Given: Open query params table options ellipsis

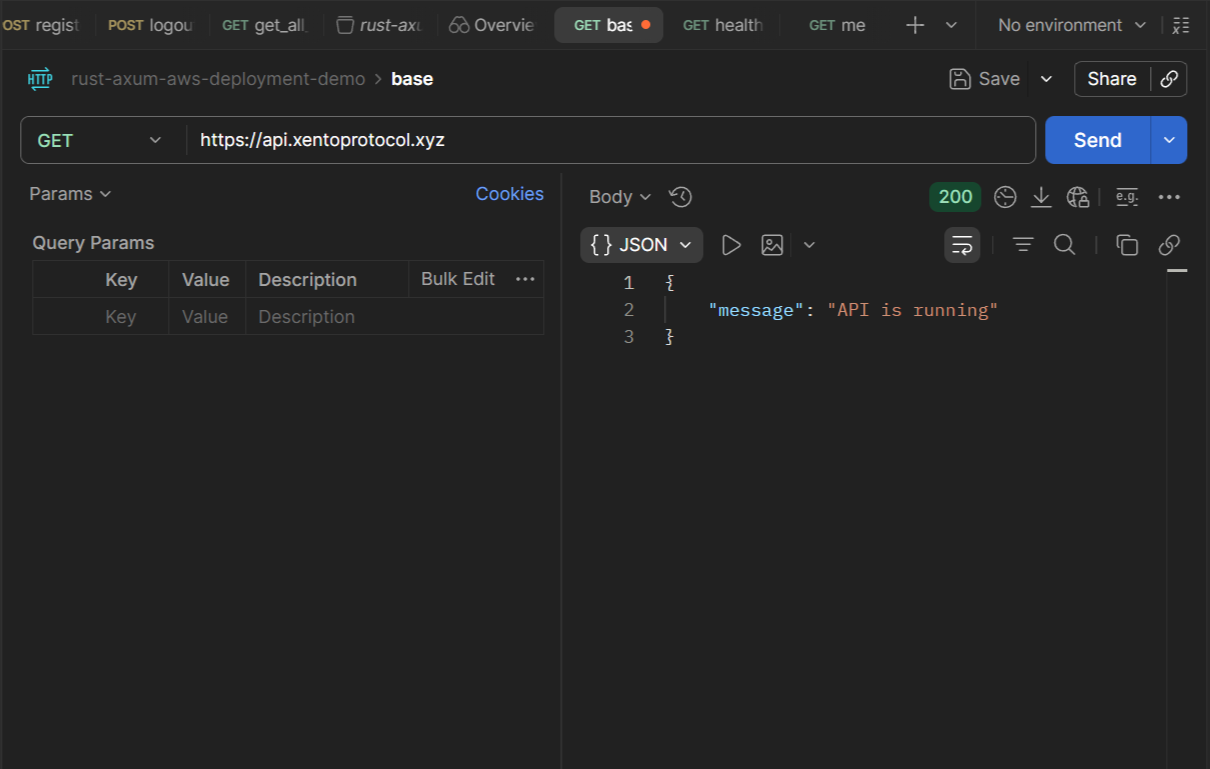Looking at the screenshot, I should (525, 279).
